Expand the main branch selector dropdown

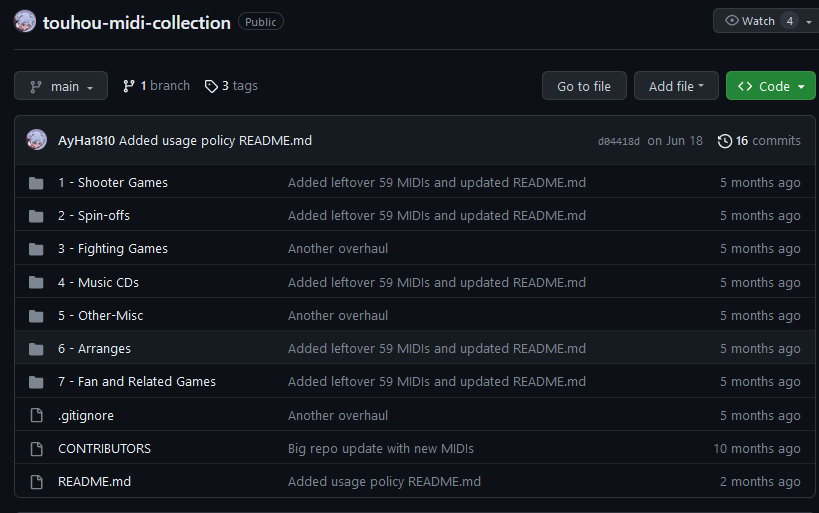(x=61, y=87)
